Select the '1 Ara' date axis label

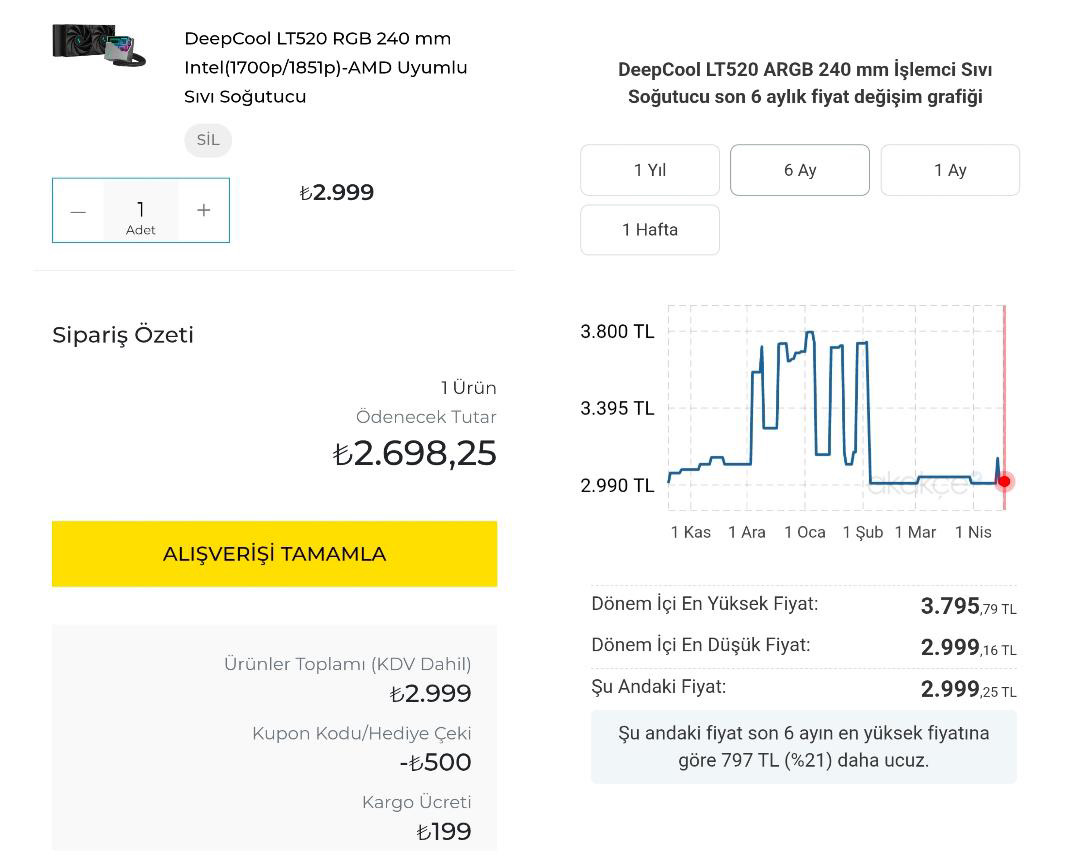coord(747,533)
